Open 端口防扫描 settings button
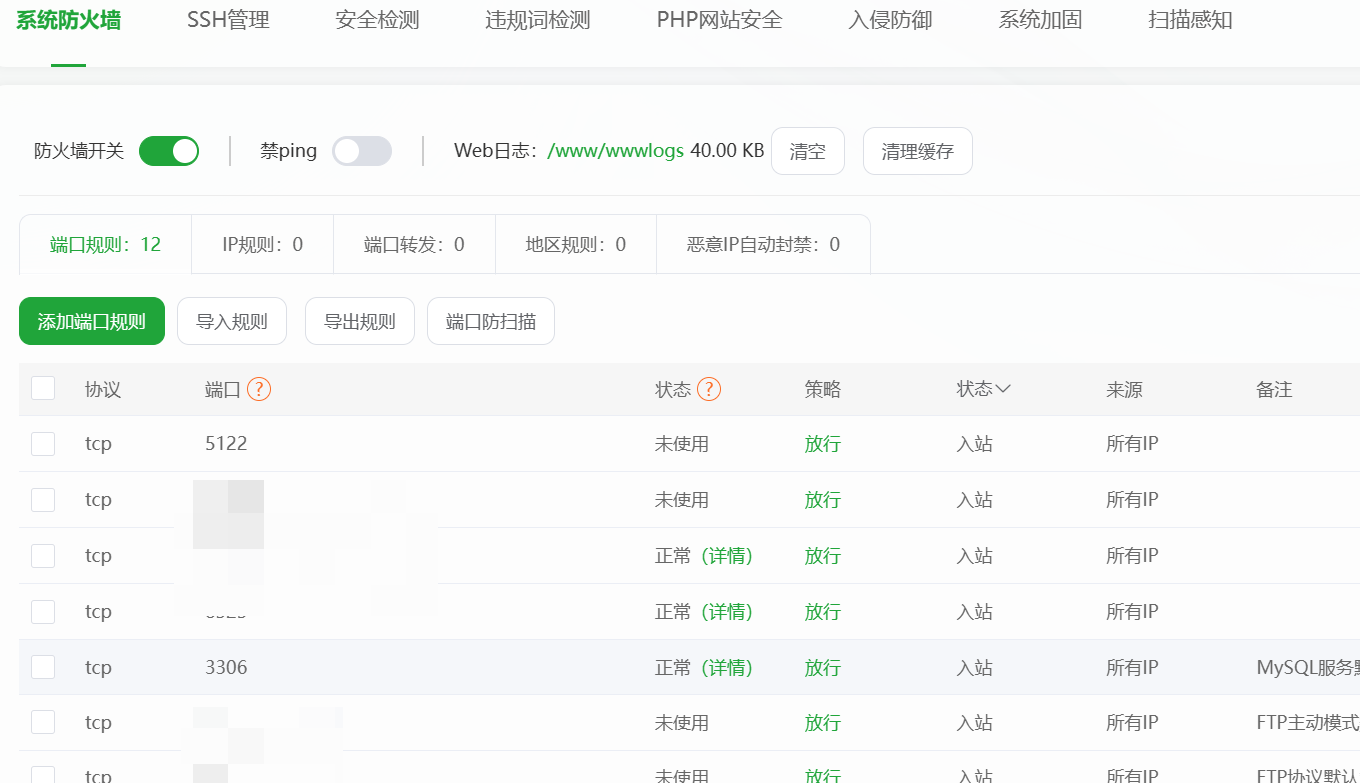The image size is (1360, 783). pos(491,321)
